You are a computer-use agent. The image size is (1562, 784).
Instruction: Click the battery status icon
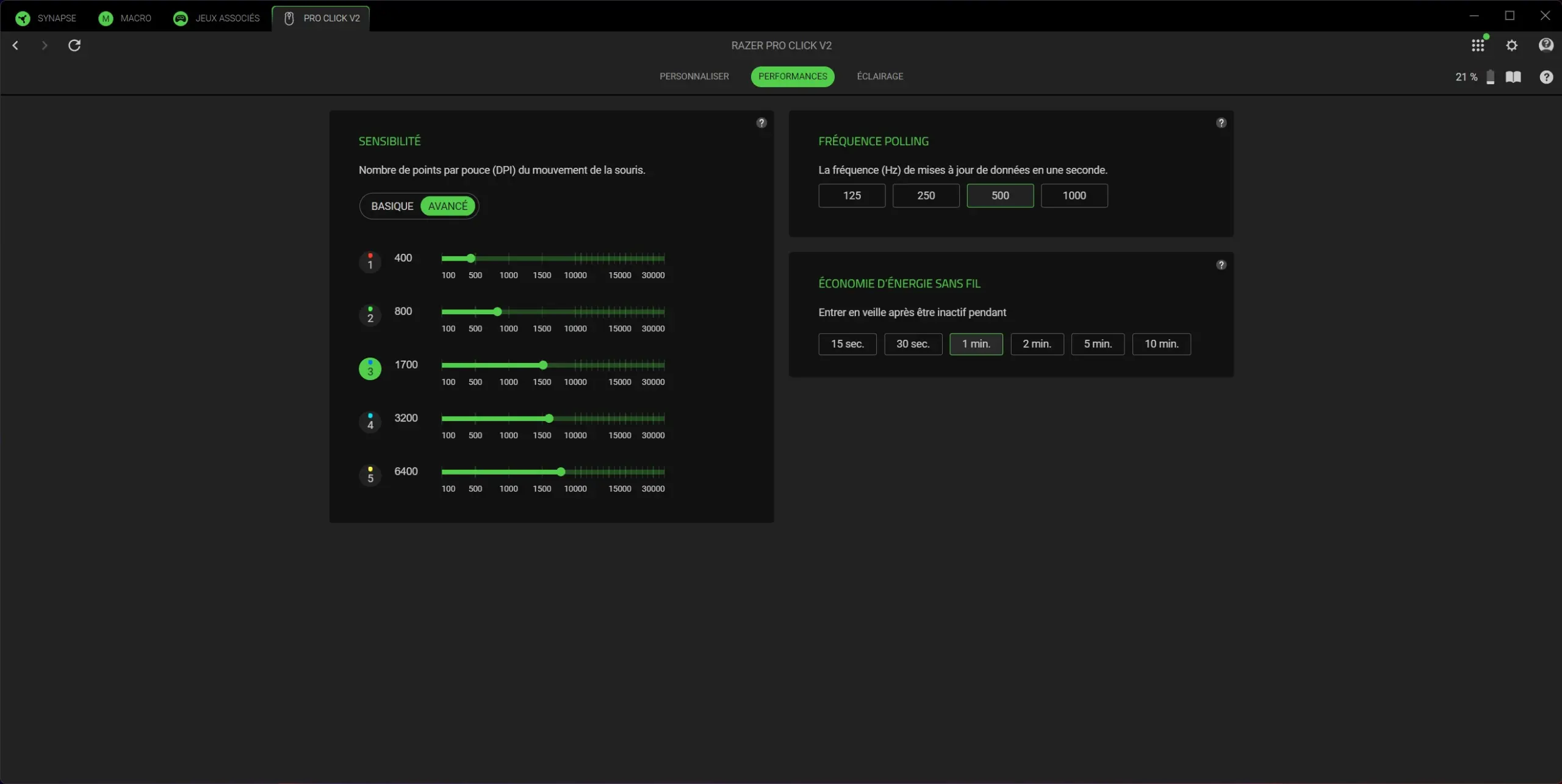pyautogui.click(x=1491, y=77)
